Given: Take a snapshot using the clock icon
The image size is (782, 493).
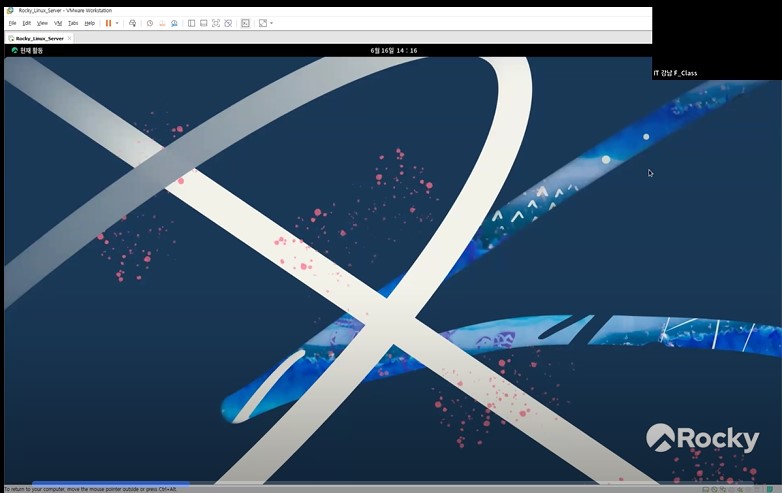Looking at the screenshot, I should (x=150, y=23).
